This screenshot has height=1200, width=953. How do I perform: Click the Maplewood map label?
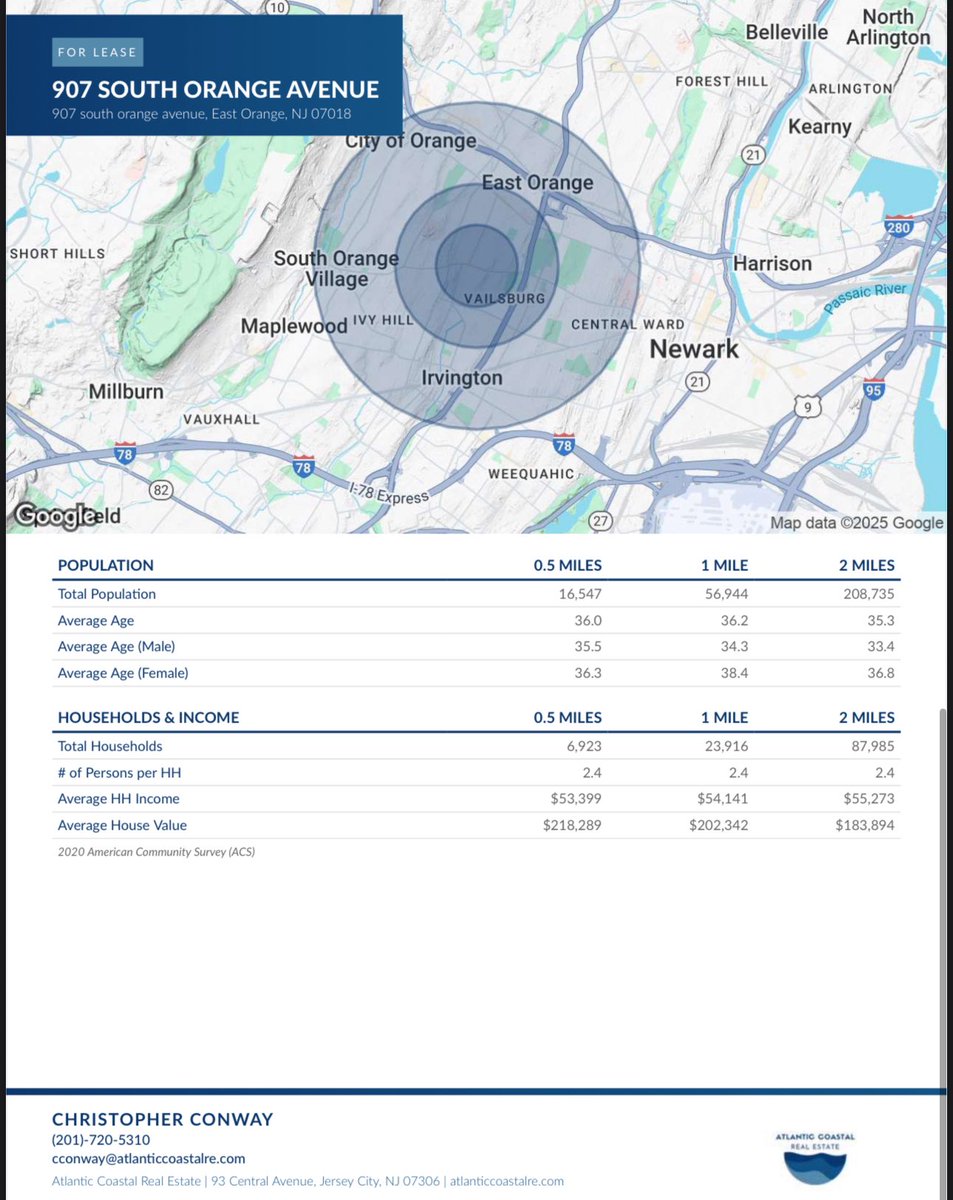click(x=294, y=326)
